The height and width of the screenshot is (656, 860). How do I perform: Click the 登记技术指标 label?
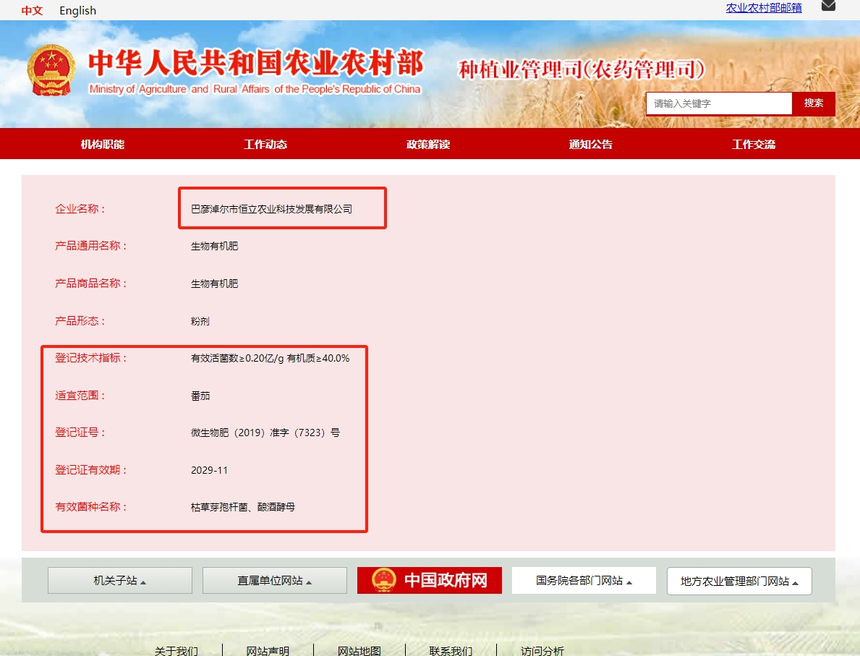[91, 358]
